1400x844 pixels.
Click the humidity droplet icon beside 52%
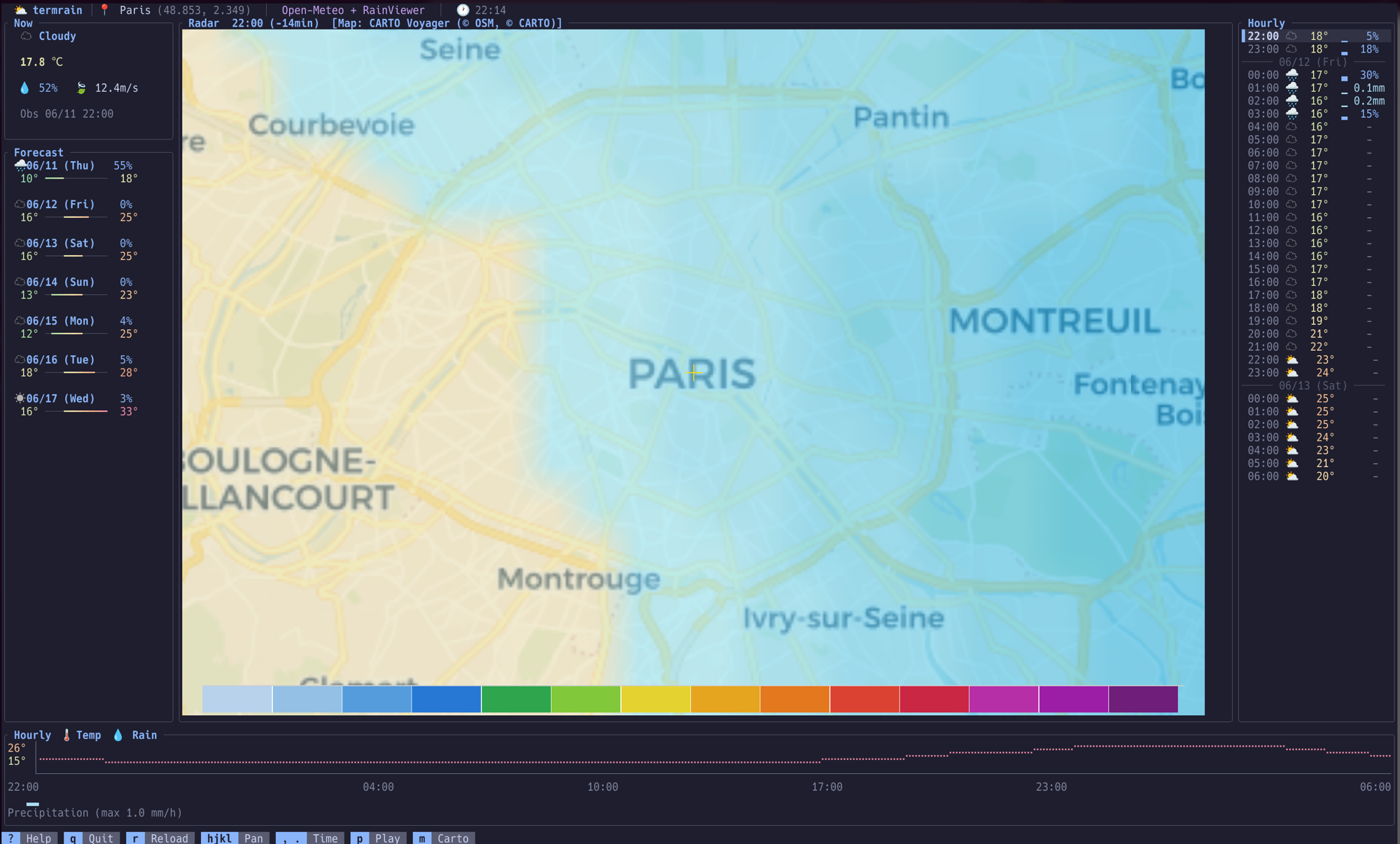[x=24, y=88]
